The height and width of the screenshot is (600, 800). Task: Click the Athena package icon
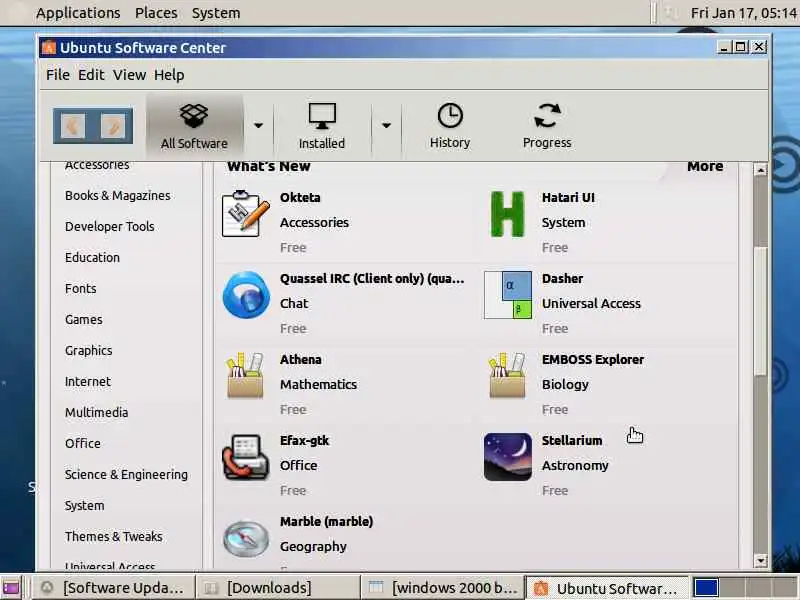click(x=245, y=376)
